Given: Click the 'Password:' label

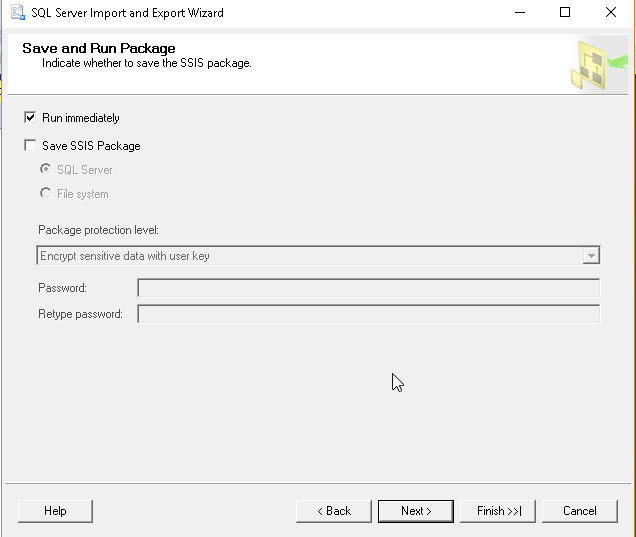Looking at the screenshot, I should (62, 288).
